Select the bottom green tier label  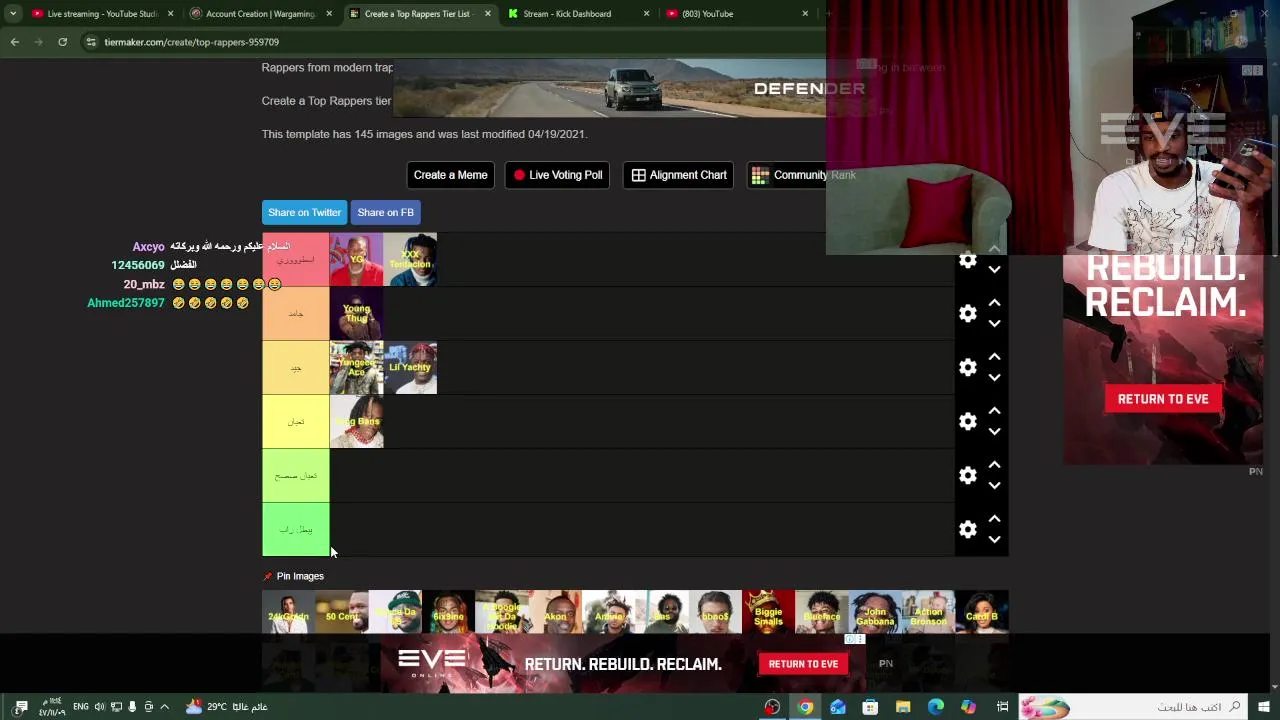pos(295,530)
